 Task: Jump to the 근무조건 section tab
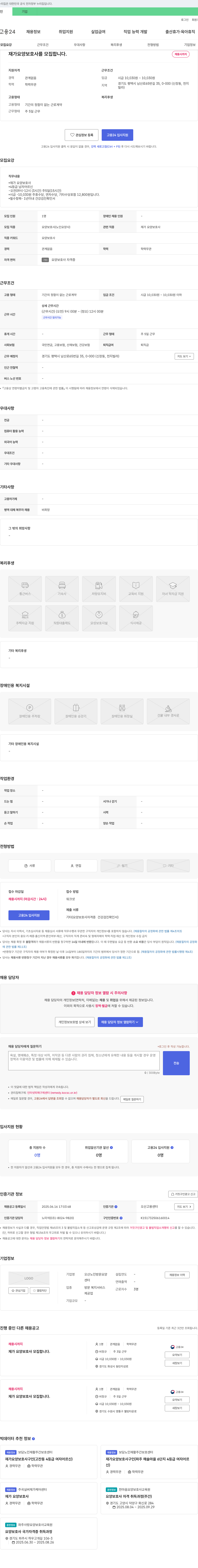click(43, 45)
